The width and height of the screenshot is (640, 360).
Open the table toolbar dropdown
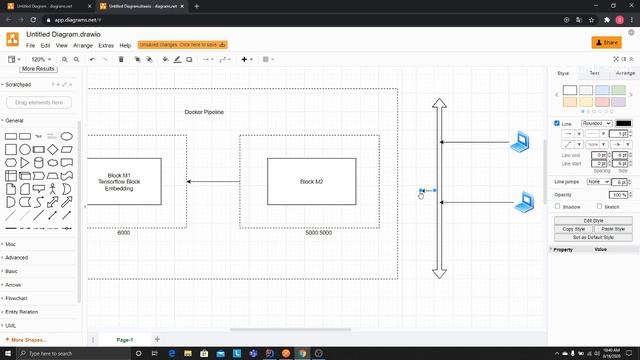(x=268, y=60)
